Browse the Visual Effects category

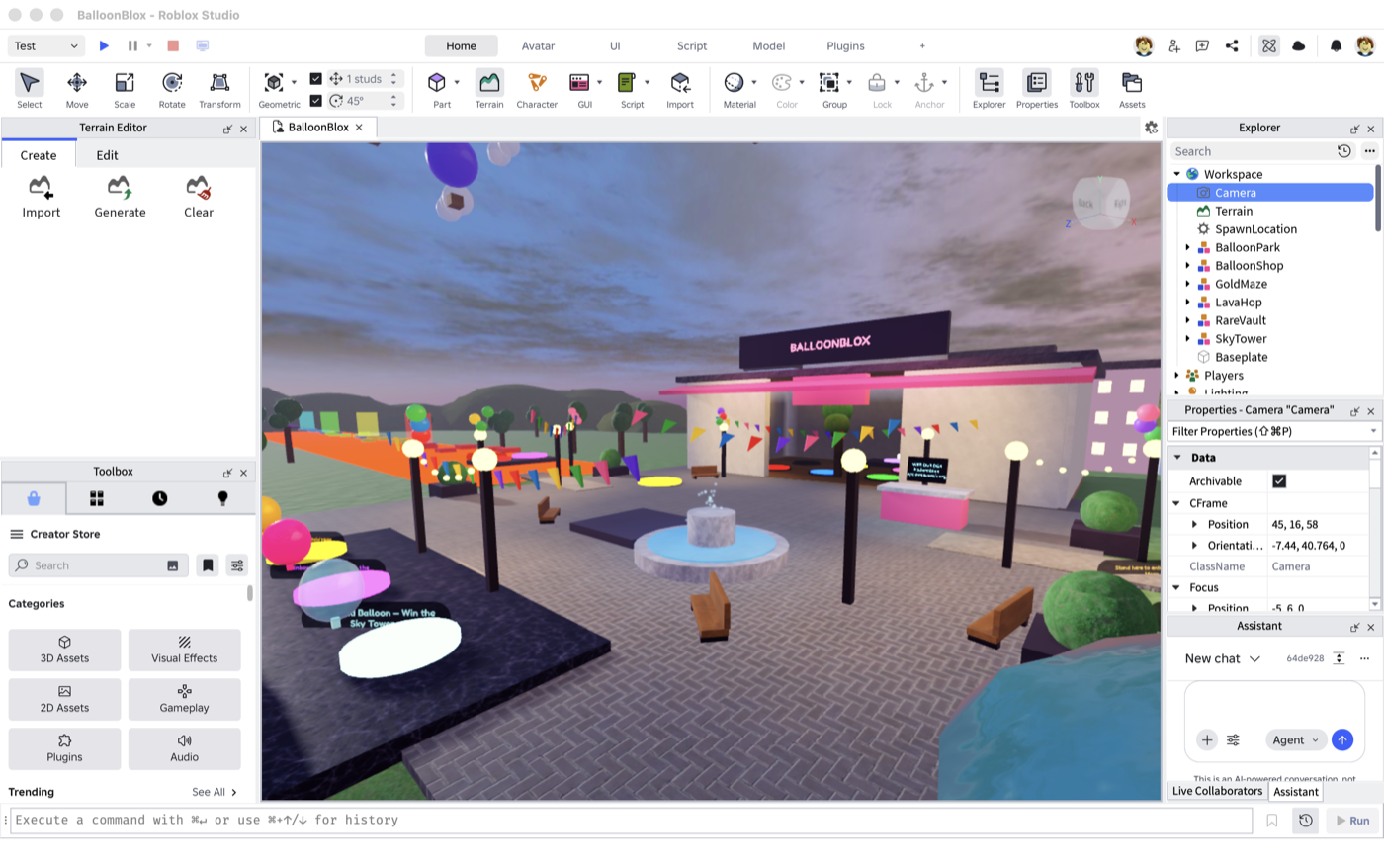(184, 651)
